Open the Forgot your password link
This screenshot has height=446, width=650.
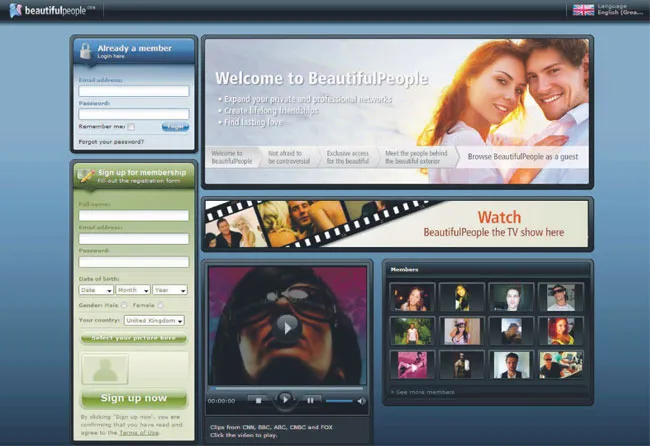coord(111,142)
